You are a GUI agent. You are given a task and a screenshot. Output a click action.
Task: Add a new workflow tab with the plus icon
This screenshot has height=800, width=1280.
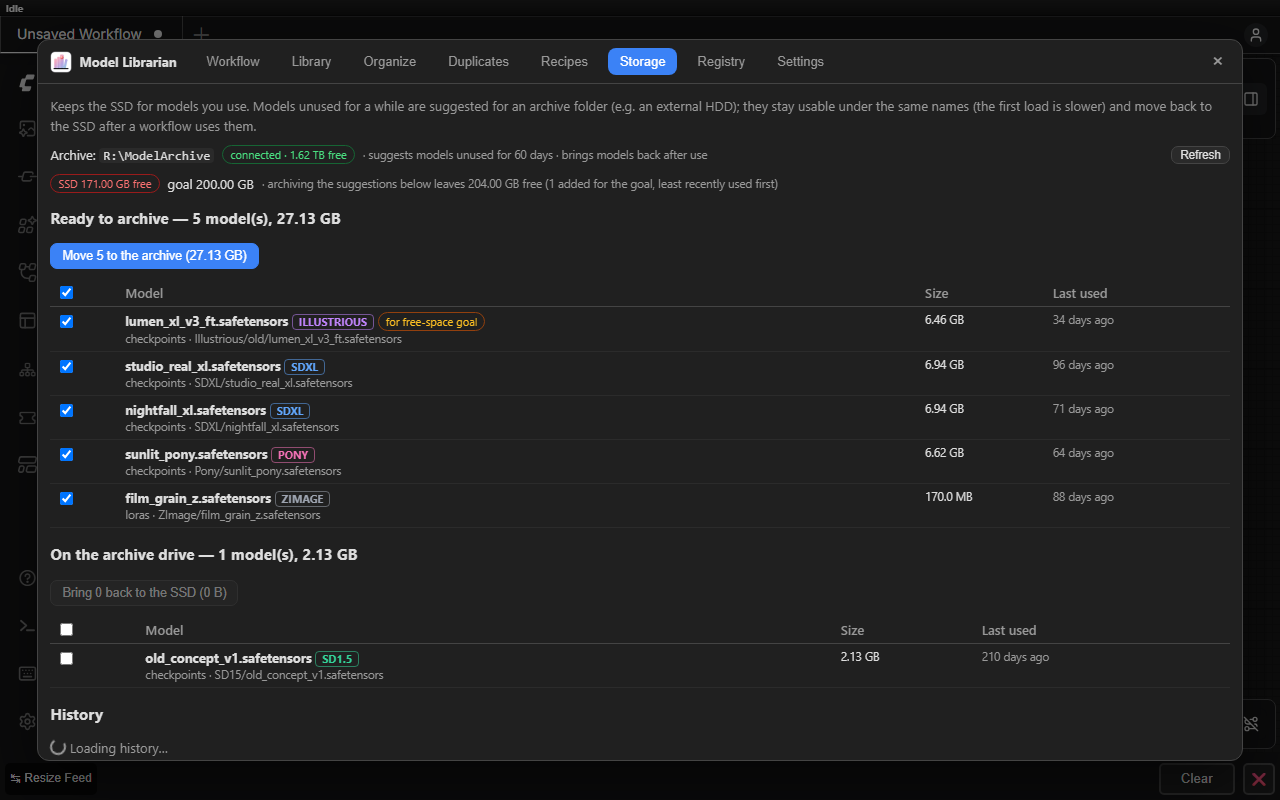(x=201, y=34)
